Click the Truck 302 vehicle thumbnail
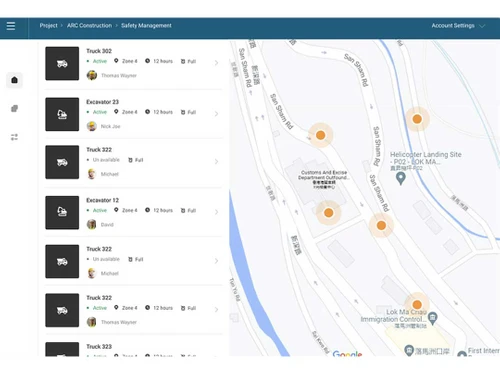The height and width of the screenshot is (375, 500). pos(62,63)
